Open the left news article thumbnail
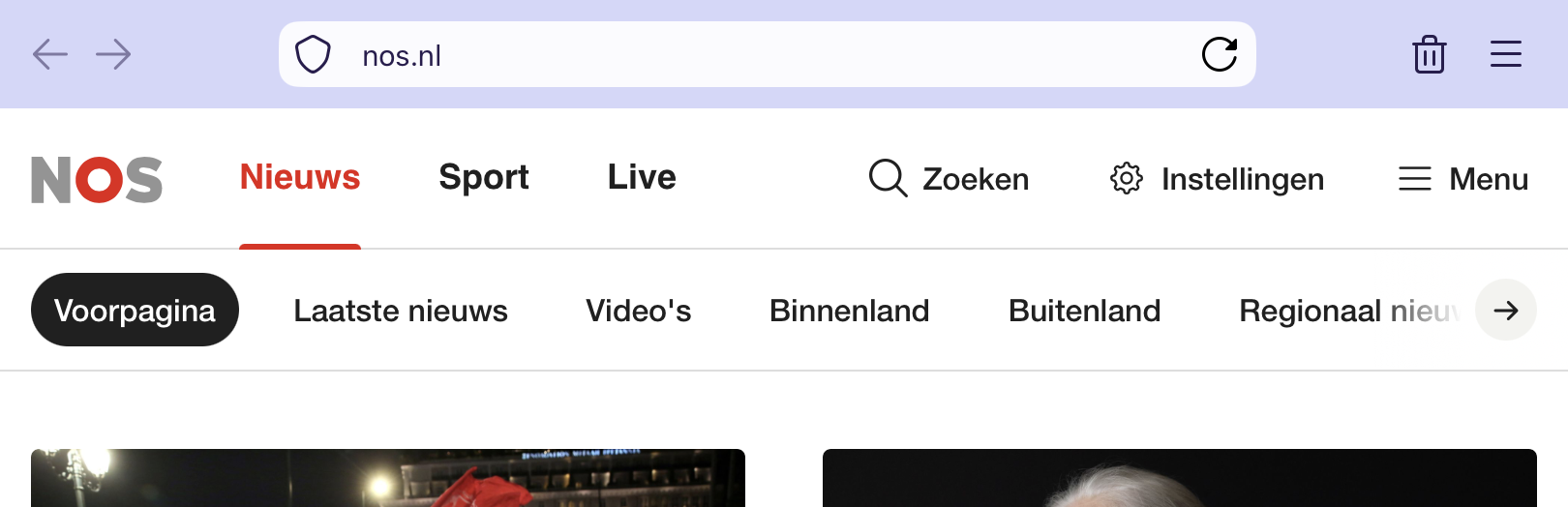 pyautogui.click(x=387, y=479)
